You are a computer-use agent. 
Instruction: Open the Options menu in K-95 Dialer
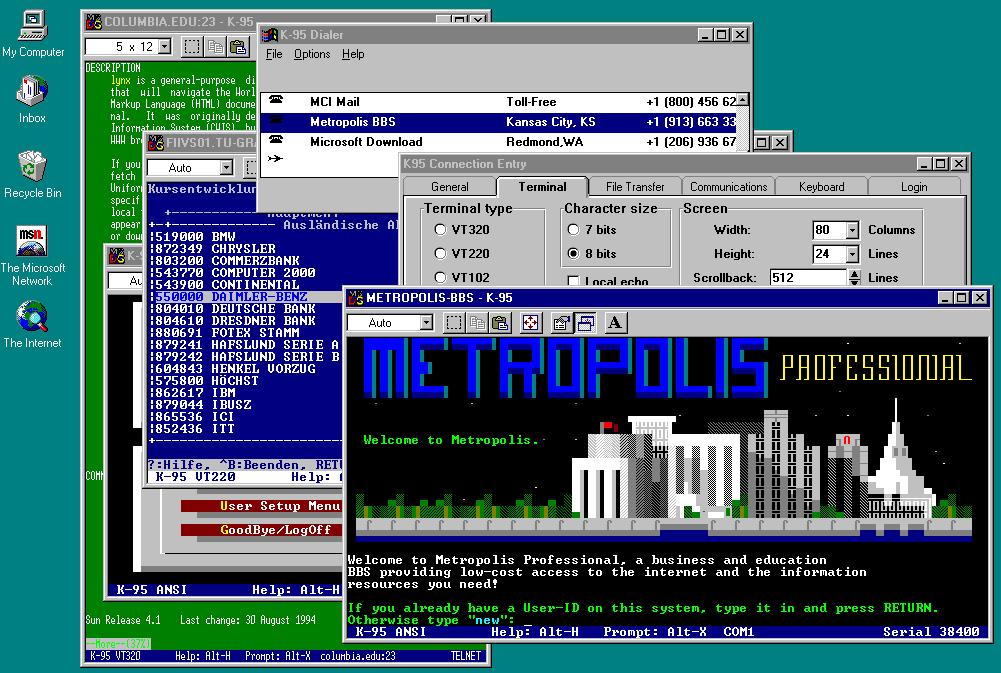pyautogui.click(x=312, y=54)
